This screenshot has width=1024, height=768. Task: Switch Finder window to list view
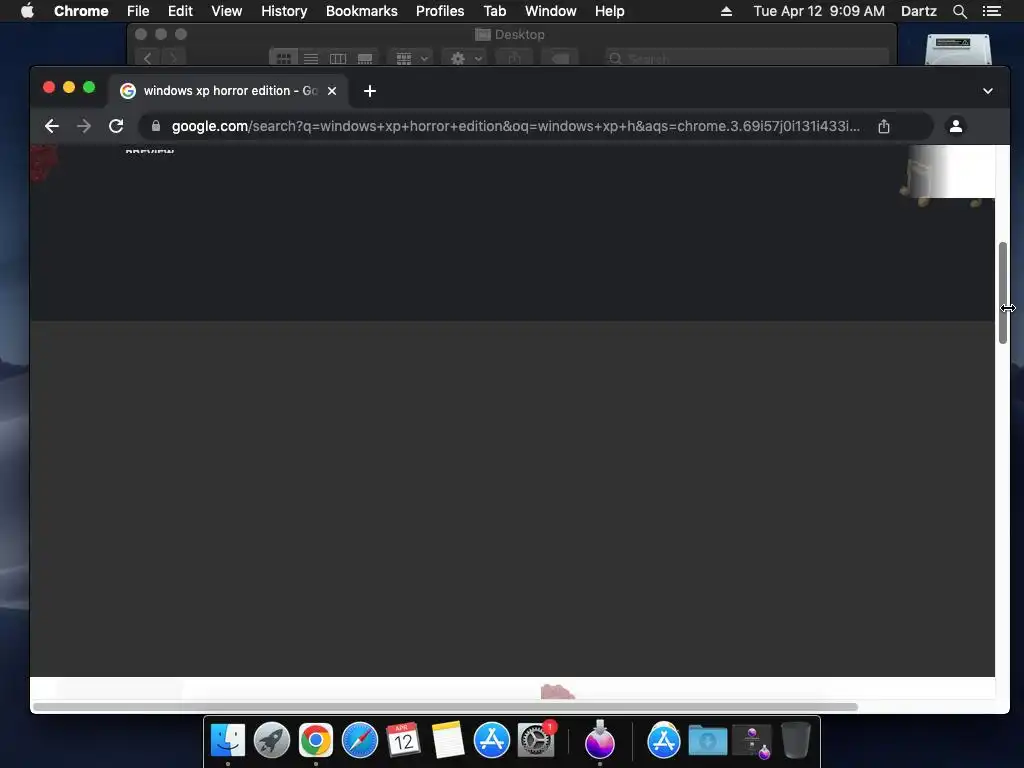pos(311,58)
